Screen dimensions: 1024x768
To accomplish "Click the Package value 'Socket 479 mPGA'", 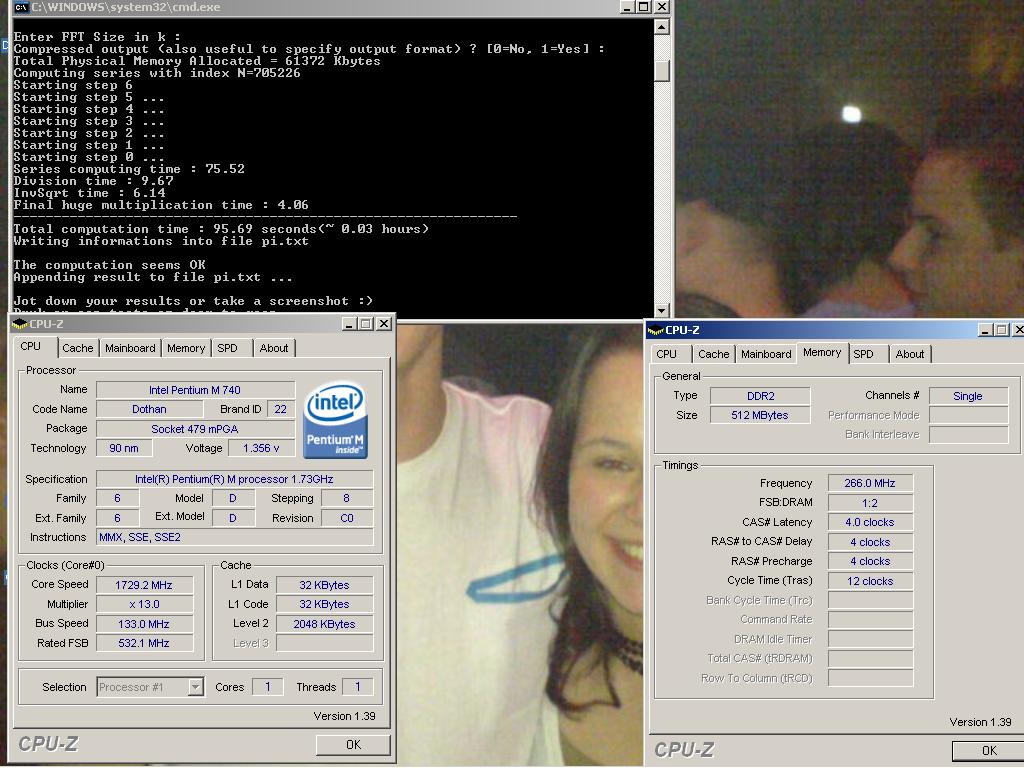I will pyautogui.click(x=195, y=429).
